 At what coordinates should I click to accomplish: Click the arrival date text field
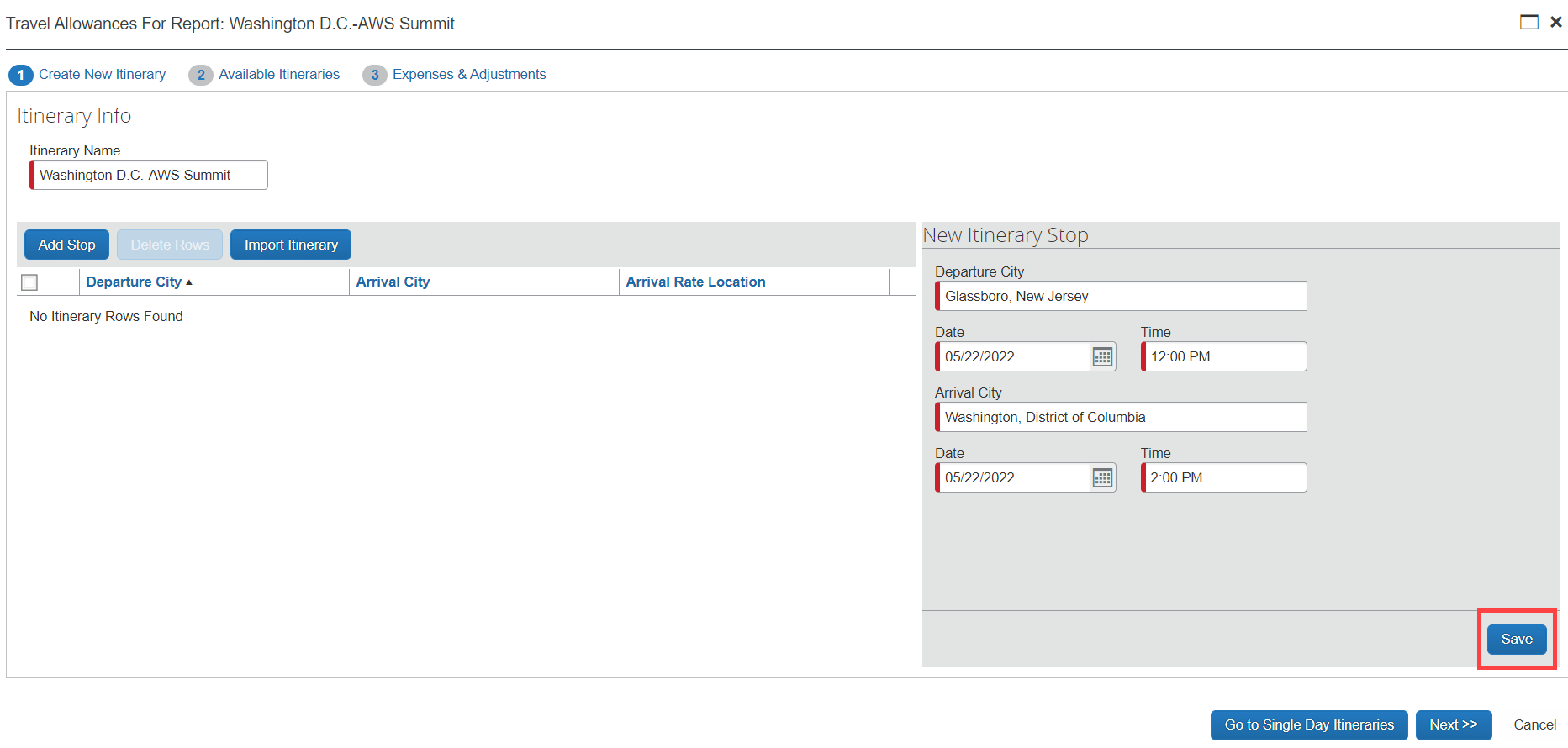tap(1013, 477)
